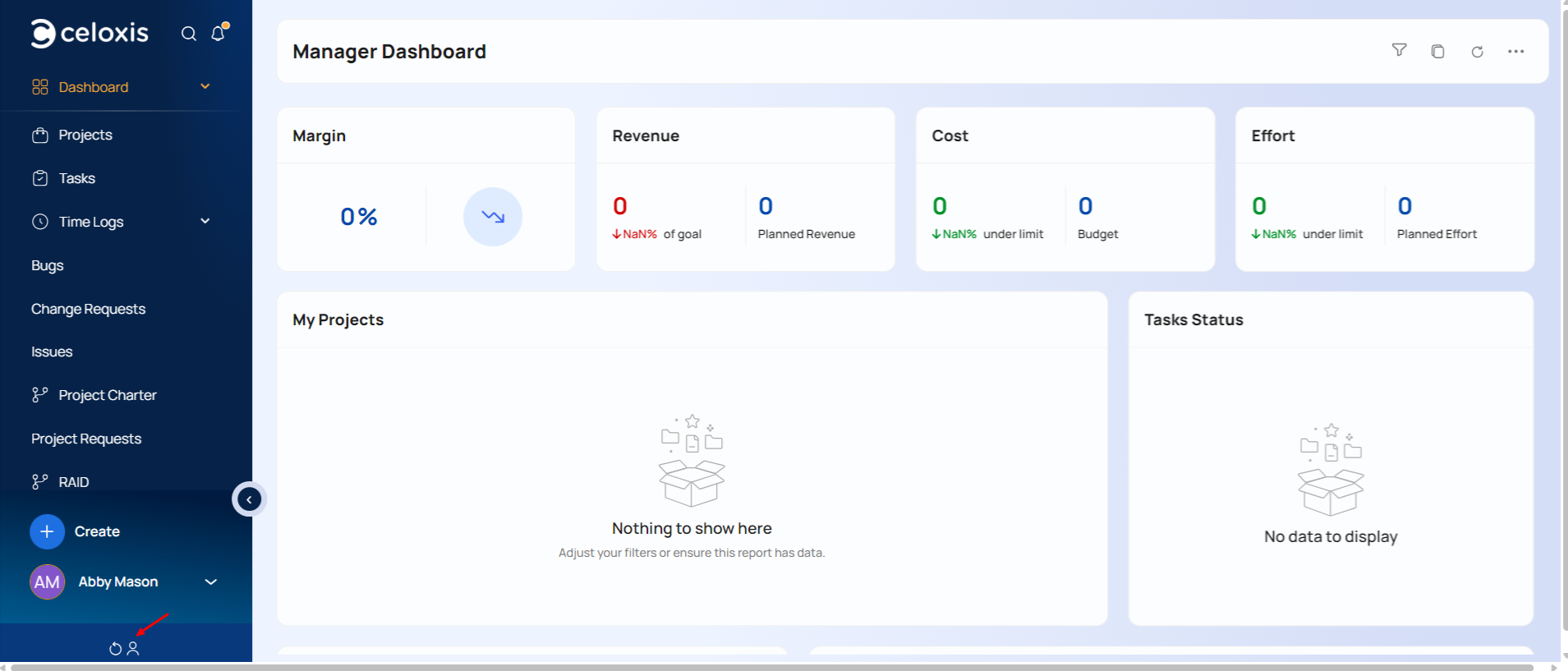This screenshot has height=671, width=1568.
Task: Click the dashboard filter funnel icon
Action: coord(1399,51)
